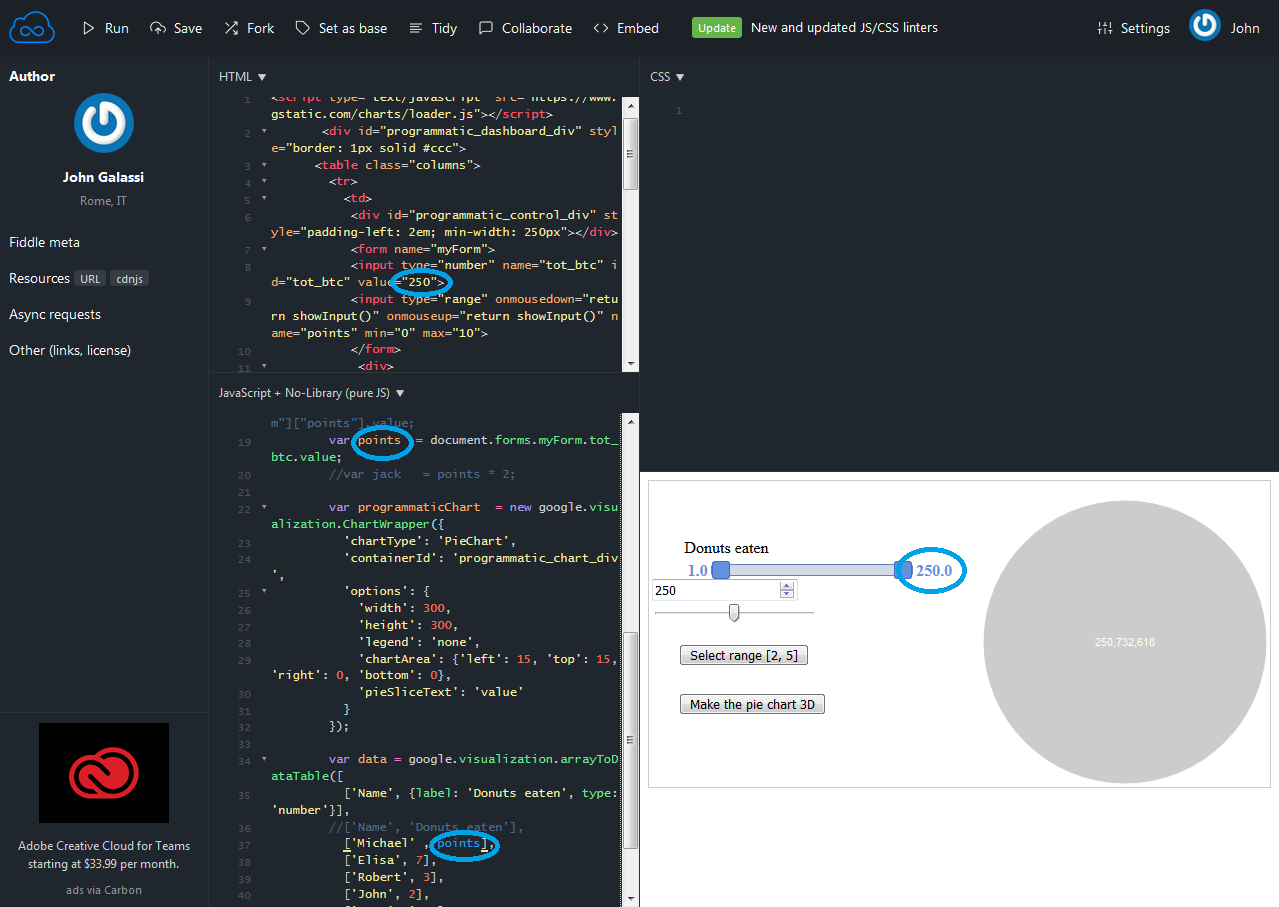Open the HTML panel dropdown
The width and height of the screenshot is (1279, 907).
pos(243,76)
